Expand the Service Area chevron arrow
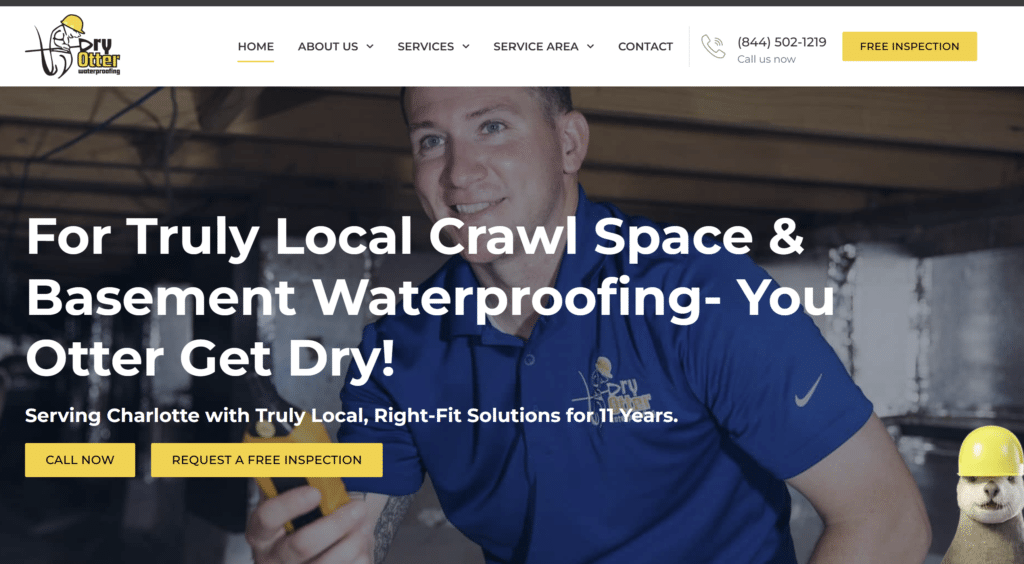 click(590, 46)
